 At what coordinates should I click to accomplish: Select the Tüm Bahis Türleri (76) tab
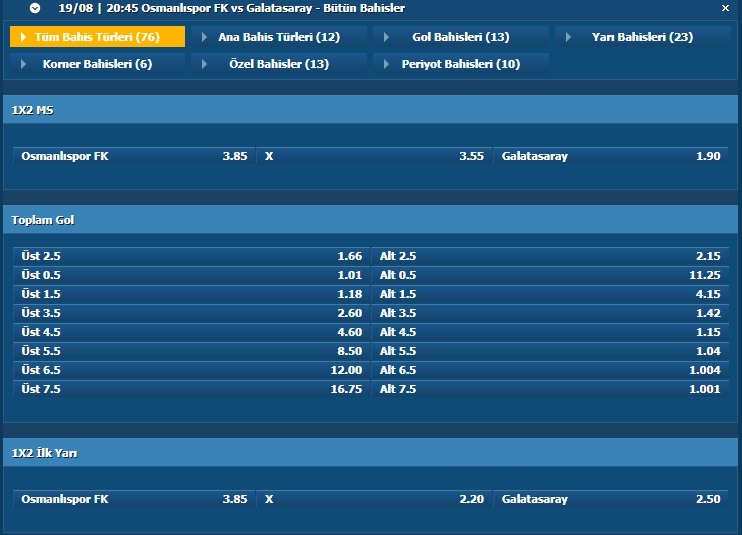pyautogui.click(x=97, y=37)
